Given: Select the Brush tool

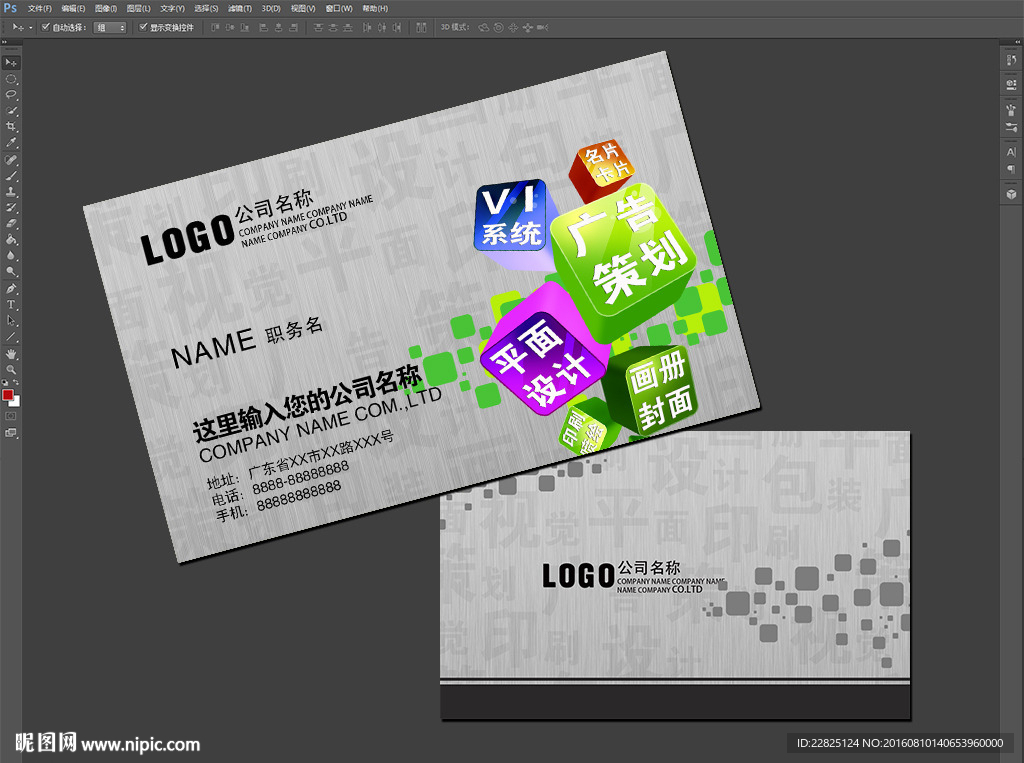Looking at the screenshot, I should 11,176.
